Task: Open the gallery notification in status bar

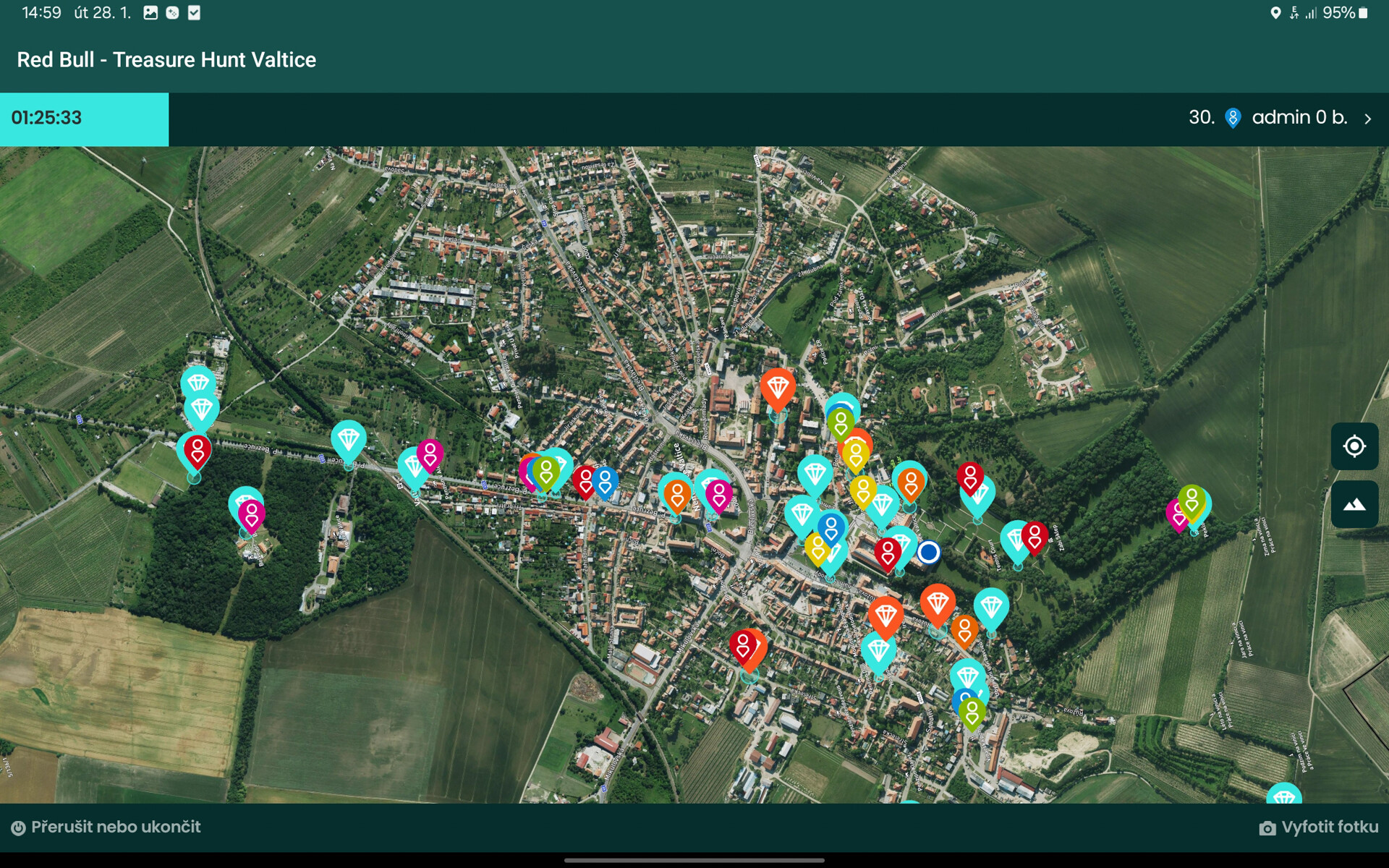Action: [150, 12]
